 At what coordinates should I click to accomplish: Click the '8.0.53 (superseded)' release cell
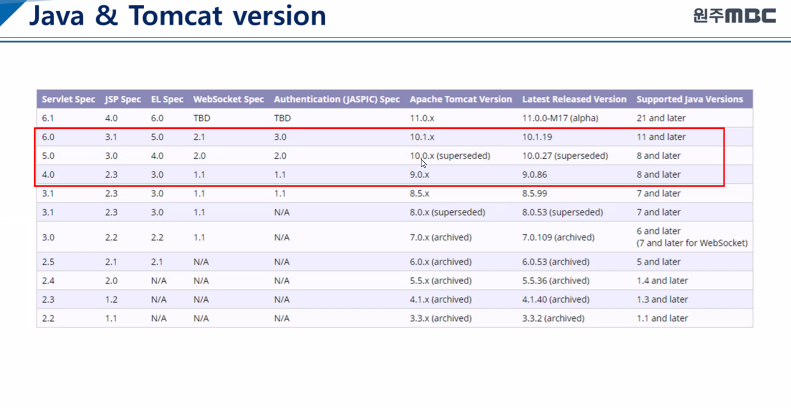[x=562, y=212]
